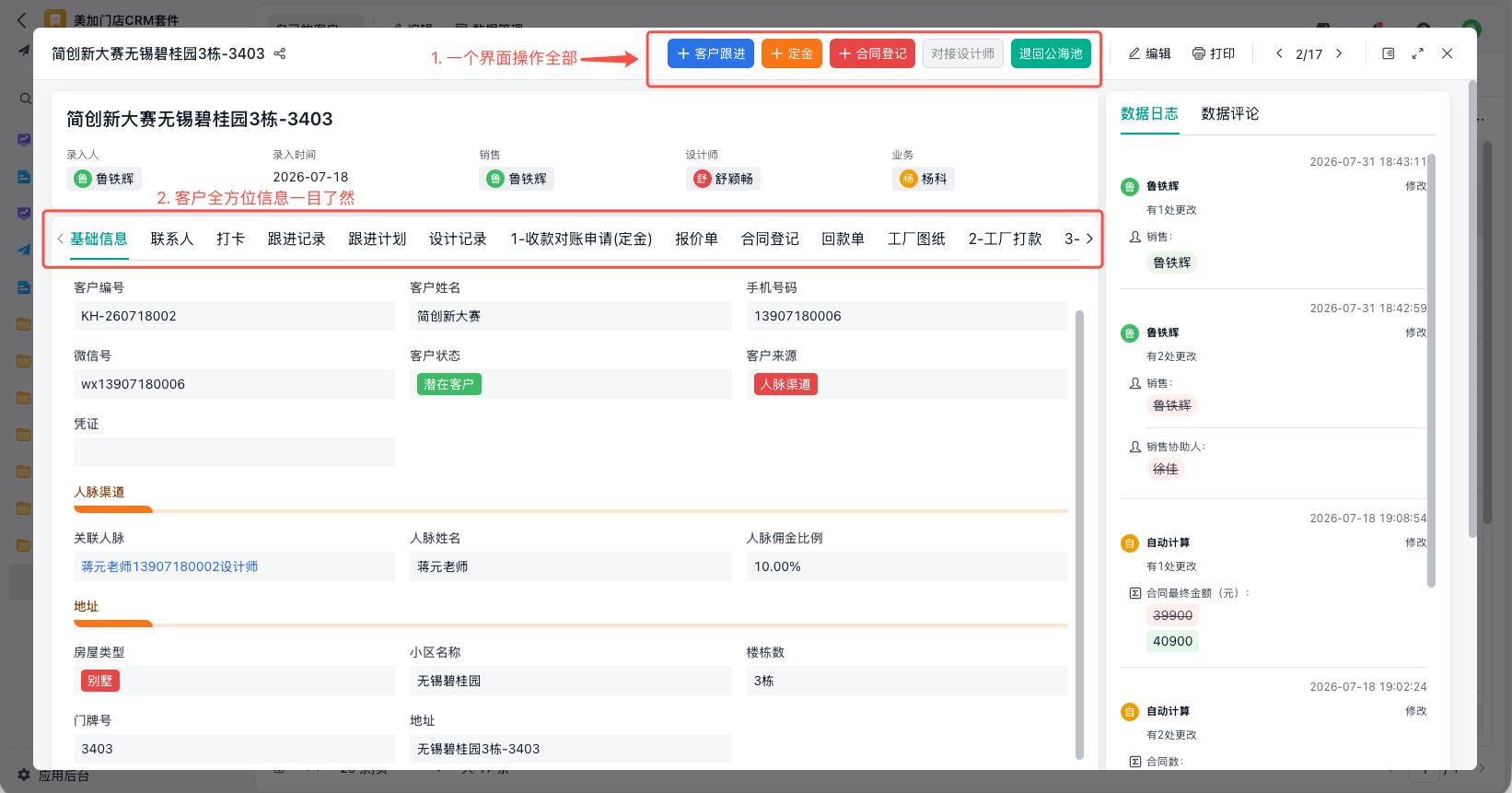The height and width of the screenshot is (793, 1512).
Task: Open linked contact 蒋元老师13907180002设计师
Action: (x=169, y=566)
